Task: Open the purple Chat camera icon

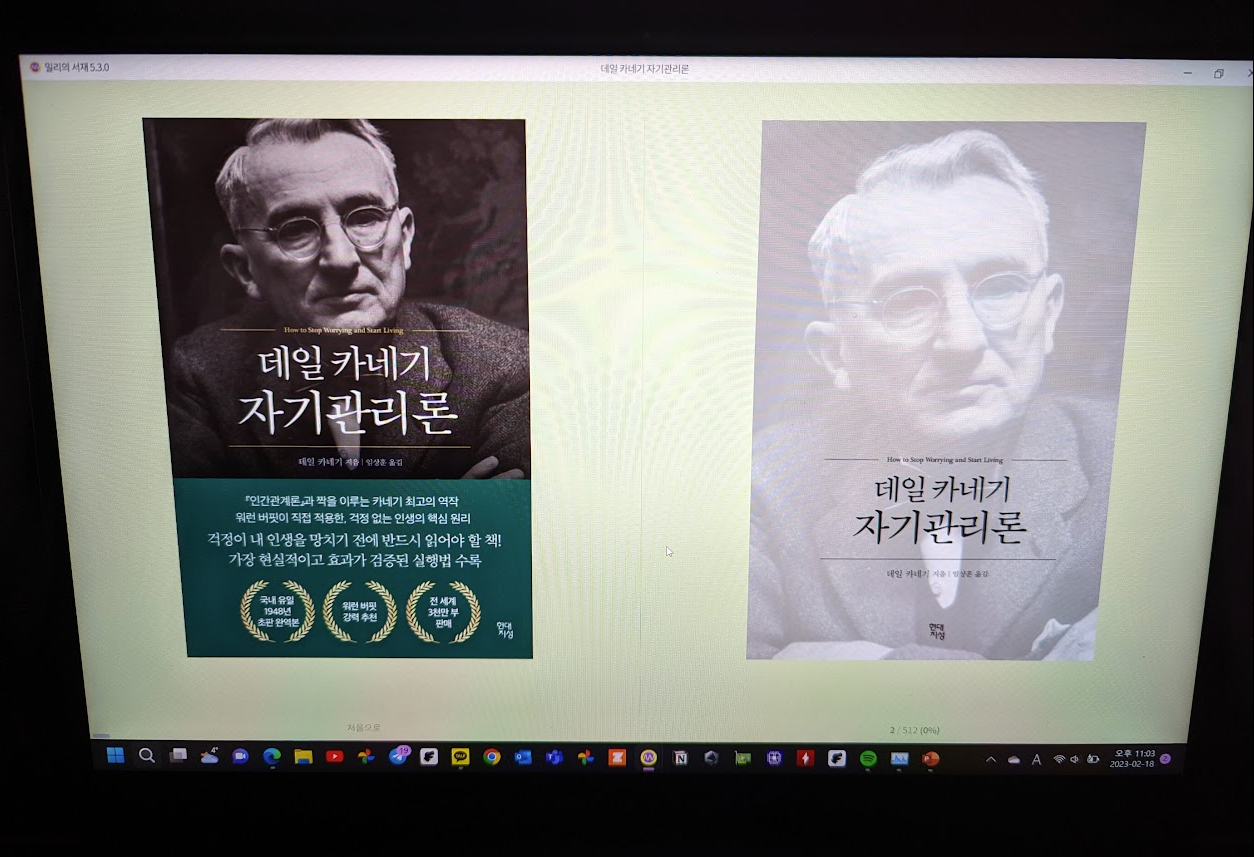Action: coord(240,756)
